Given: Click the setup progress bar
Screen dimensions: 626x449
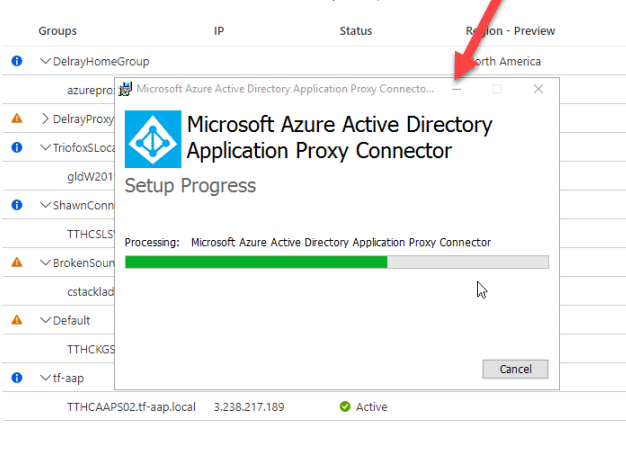Looking at the screenshot, I should pyautogui.click(x=337, y=262).
